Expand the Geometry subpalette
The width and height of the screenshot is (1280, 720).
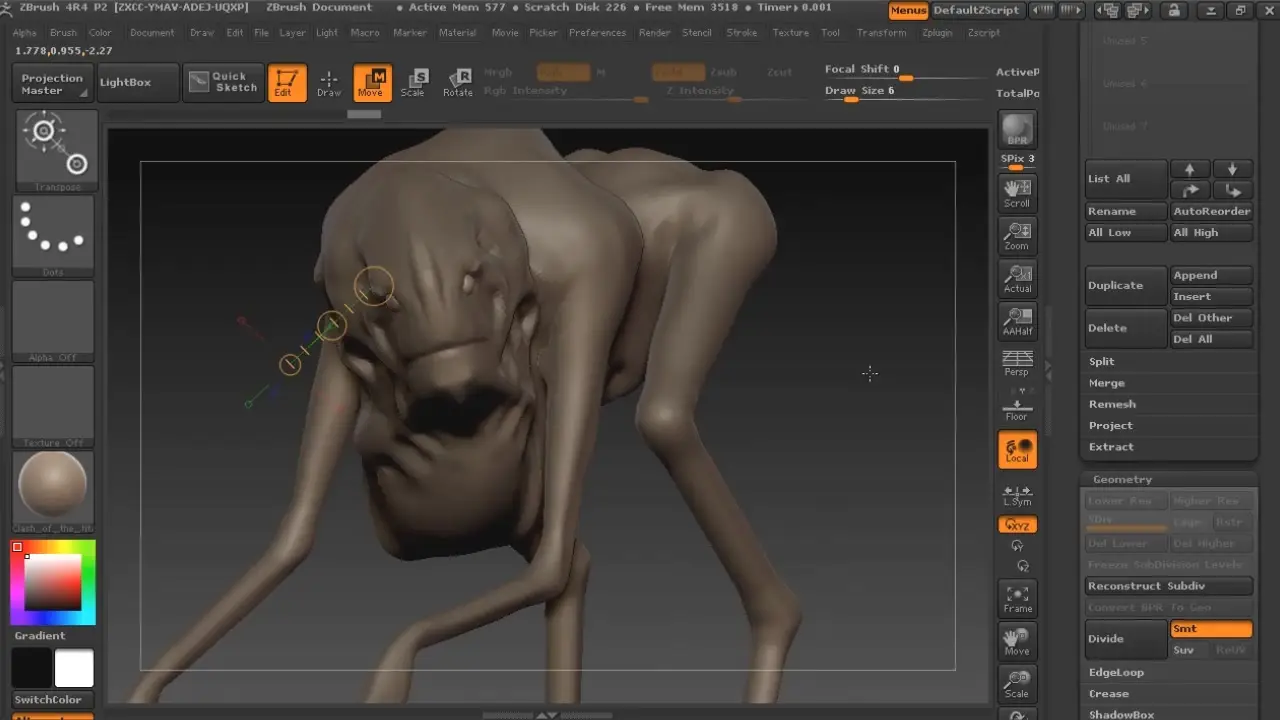point(1122,480)
